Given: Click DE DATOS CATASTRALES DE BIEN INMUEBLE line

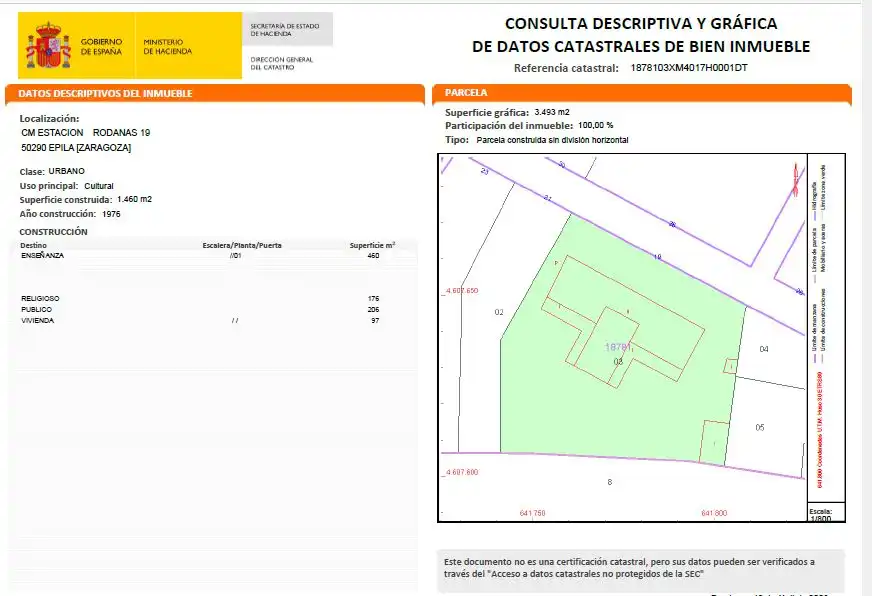Looking at the screenshot, I should click(x=641, y=47).
